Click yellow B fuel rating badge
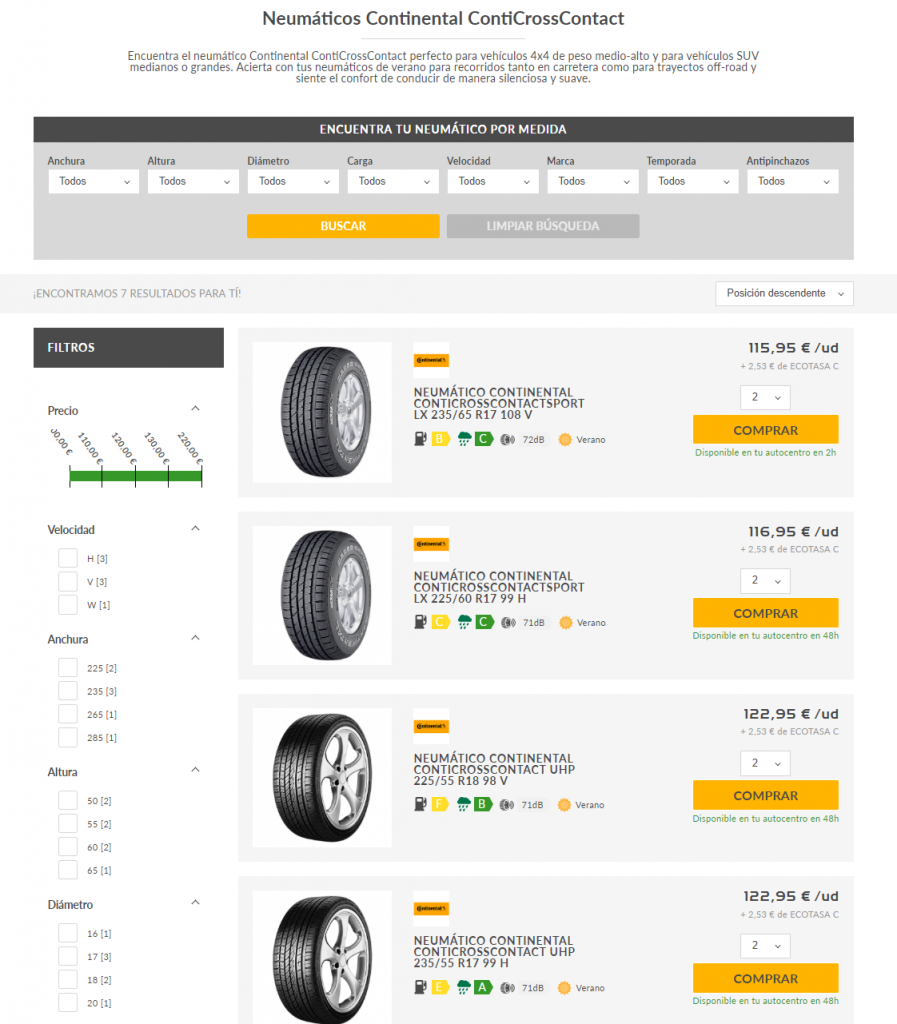The width and height of the screenshot is (897, 1024). click(441, 439)
